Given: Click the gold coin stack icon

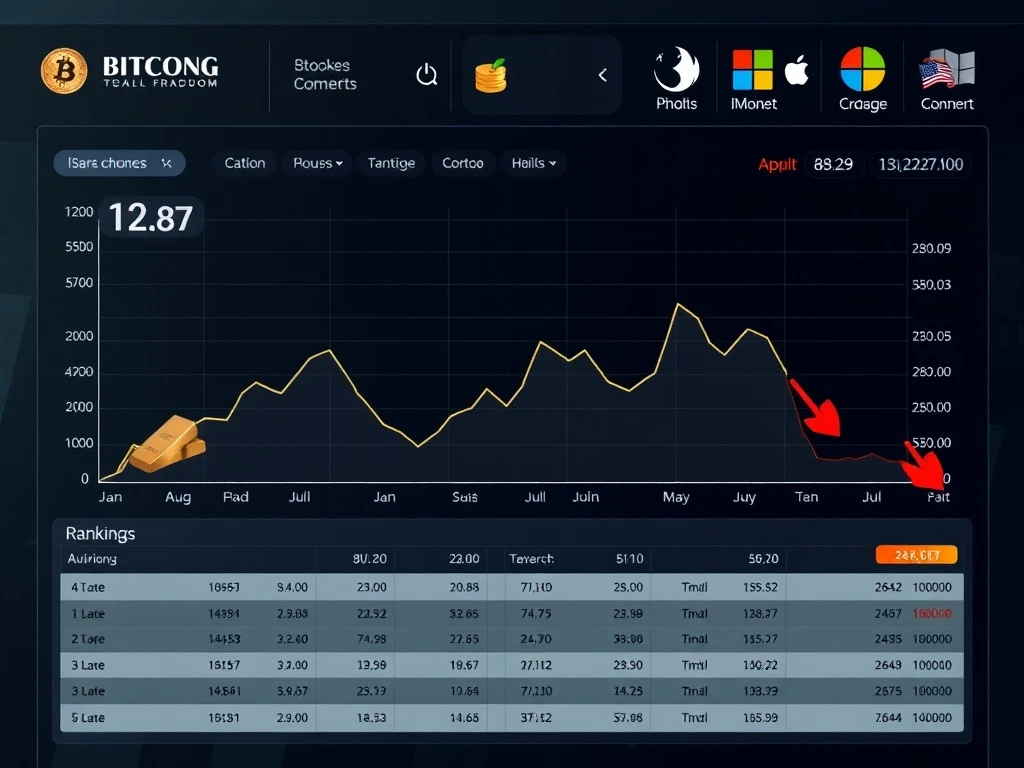Looking at the screenshot, I should tap(490, 75).
